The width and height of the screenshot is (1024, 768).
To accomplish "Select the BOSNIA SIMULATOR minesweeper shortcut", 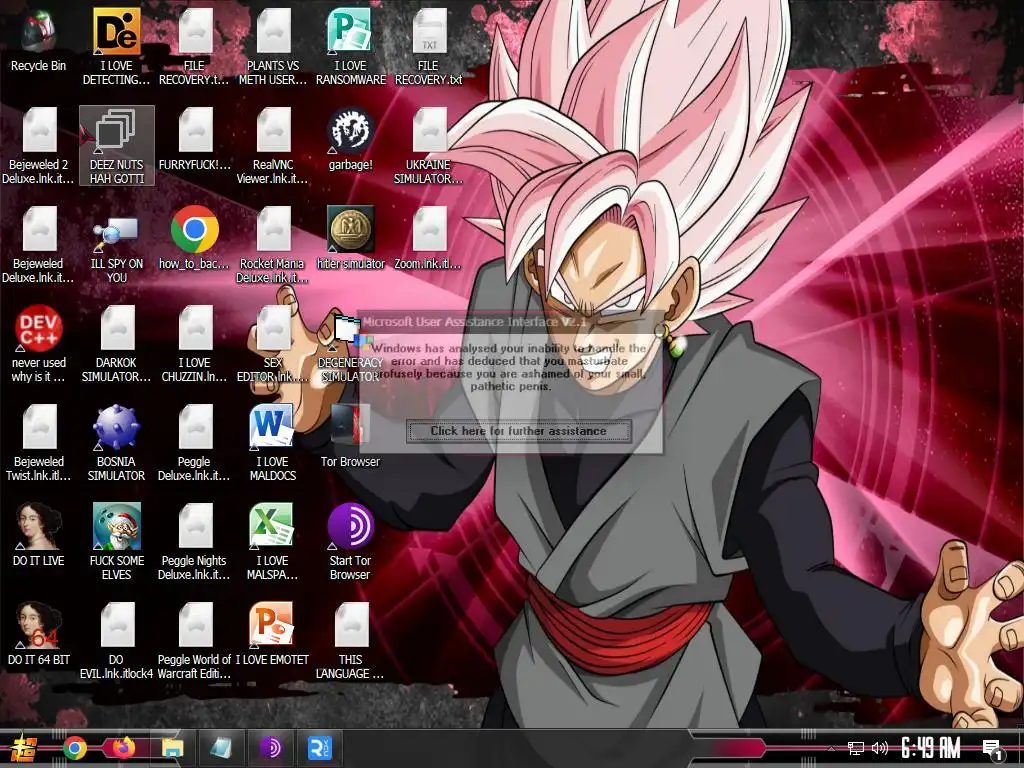I will 116,443.
